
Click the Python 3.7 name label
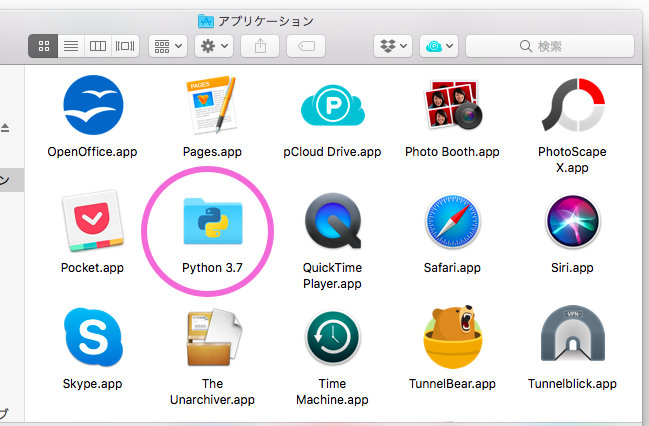(212, 268)
